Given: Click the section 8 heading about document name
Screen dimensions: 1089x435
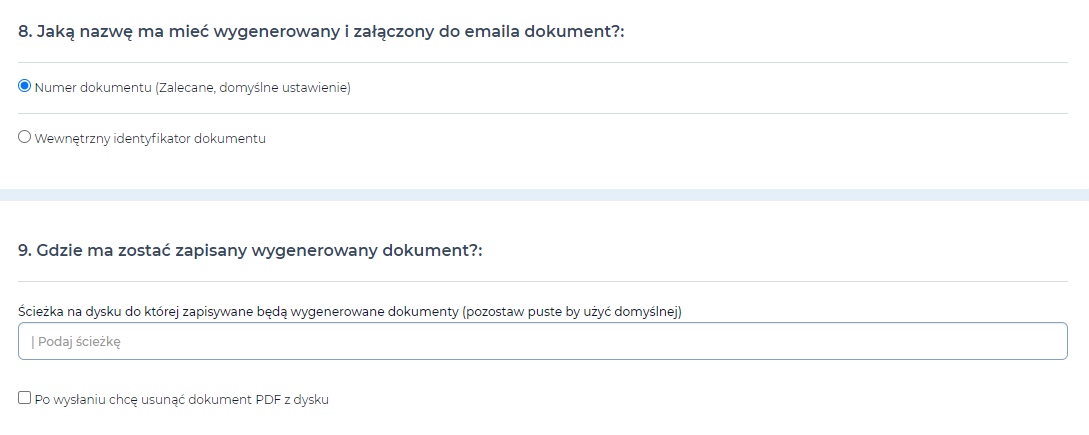Looking at the screenshot, I should (322, 32).
